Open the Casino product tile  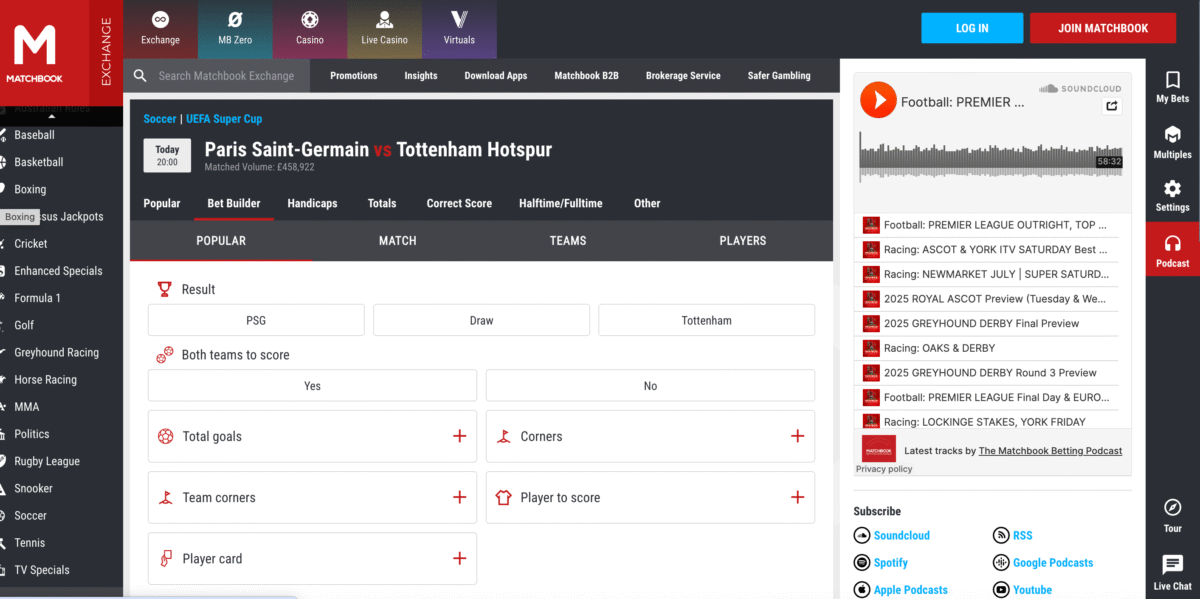click(x=310, y=29)
